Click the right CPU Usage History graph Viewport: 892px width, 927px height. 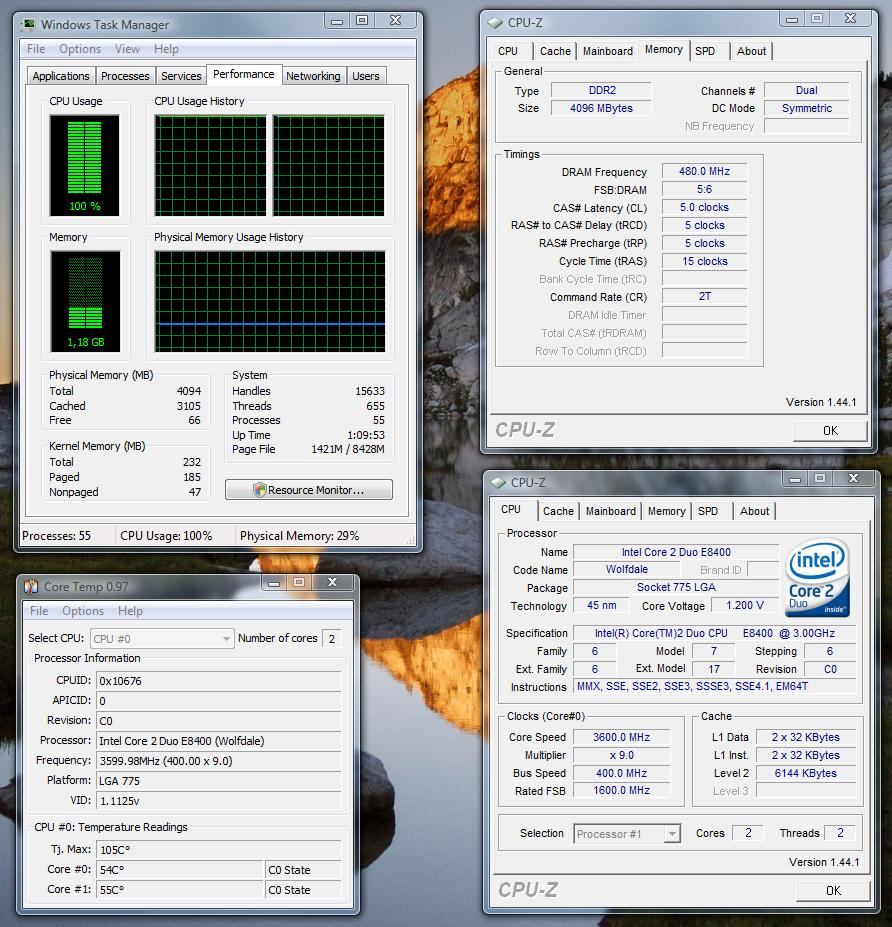click(x=329, y=166)
